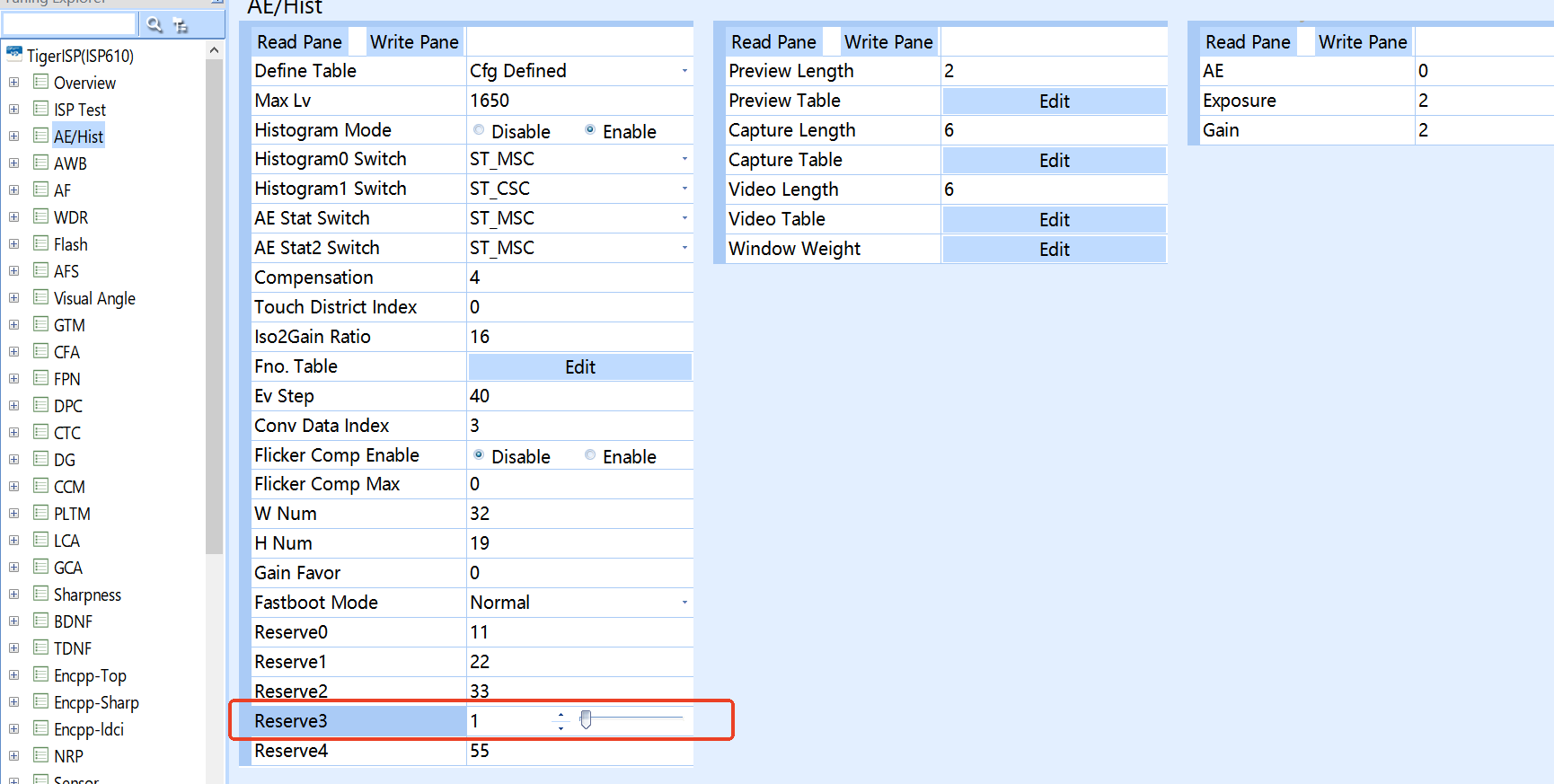Click Read Pane header in Preview panel

(x=773, y=42)
